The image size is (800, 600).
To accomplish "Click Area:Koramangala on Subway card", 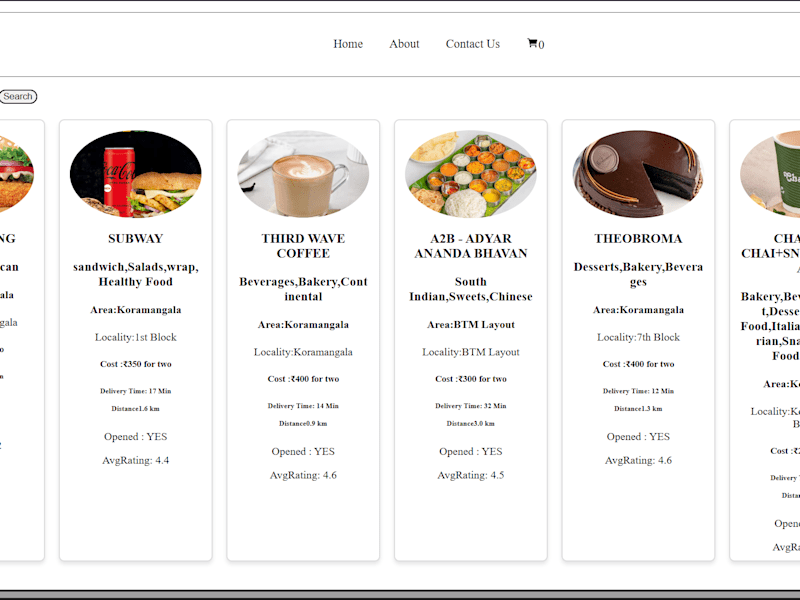I will pos(136,310).
